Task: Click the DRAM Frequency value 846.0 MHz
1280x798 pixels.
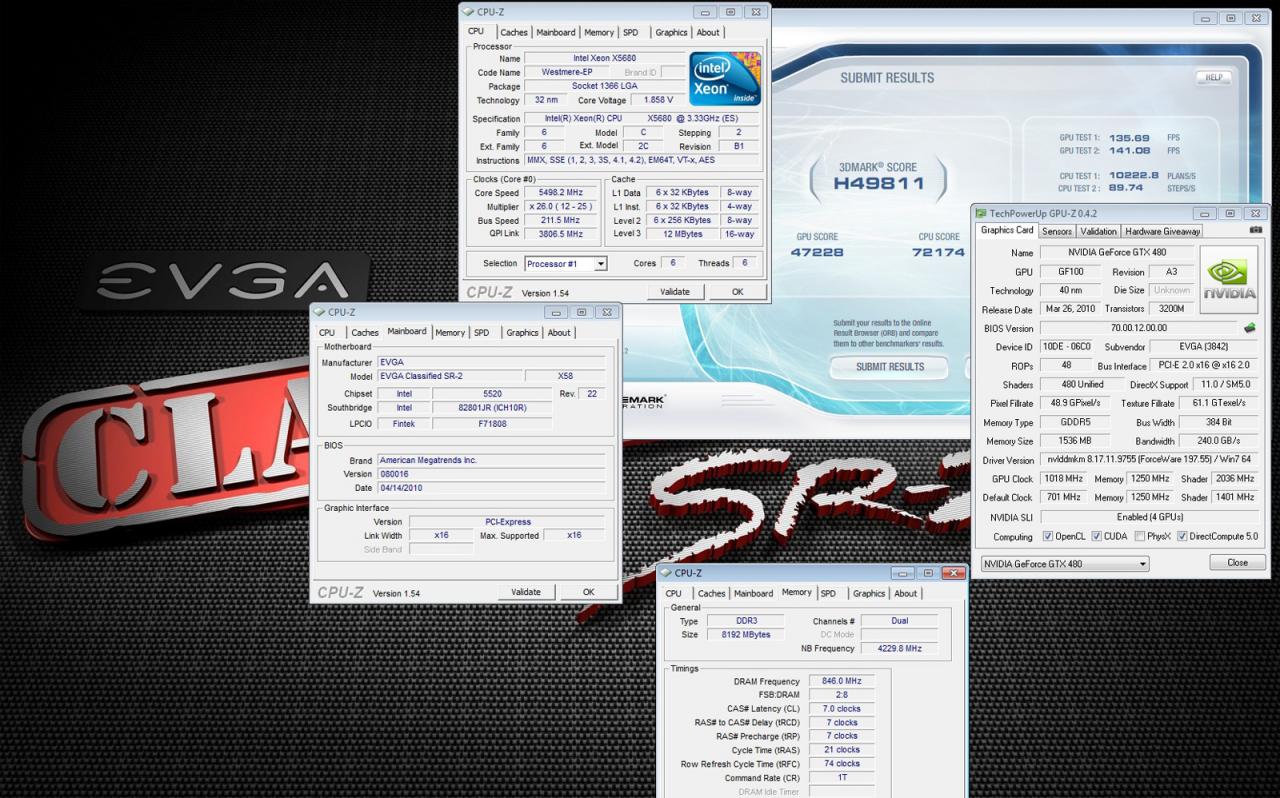Action: (x=842, y=681)
